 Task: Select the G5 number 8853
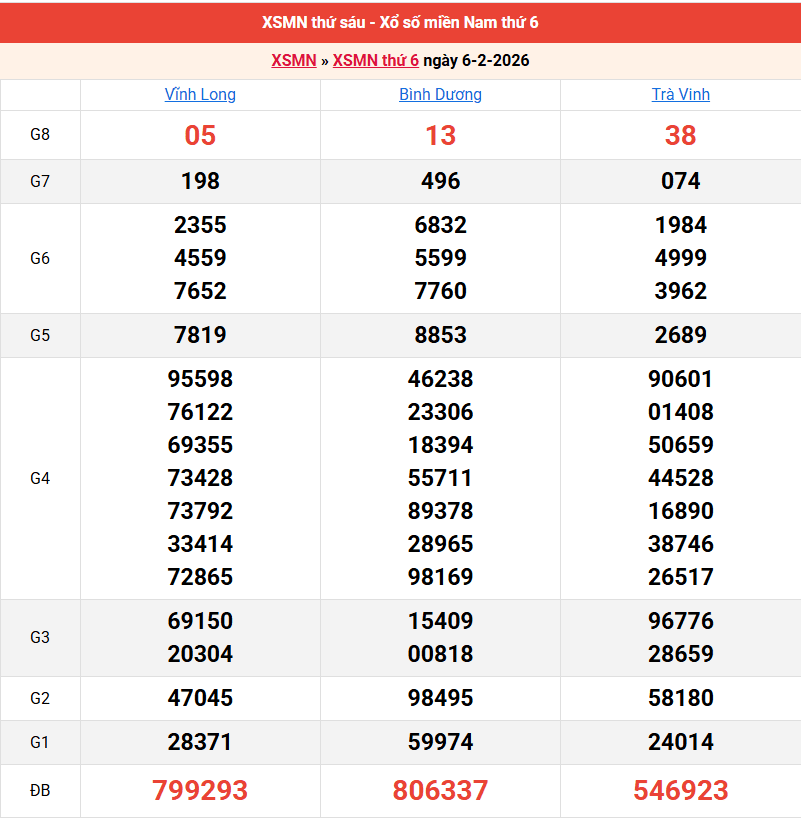coord(440,335)
